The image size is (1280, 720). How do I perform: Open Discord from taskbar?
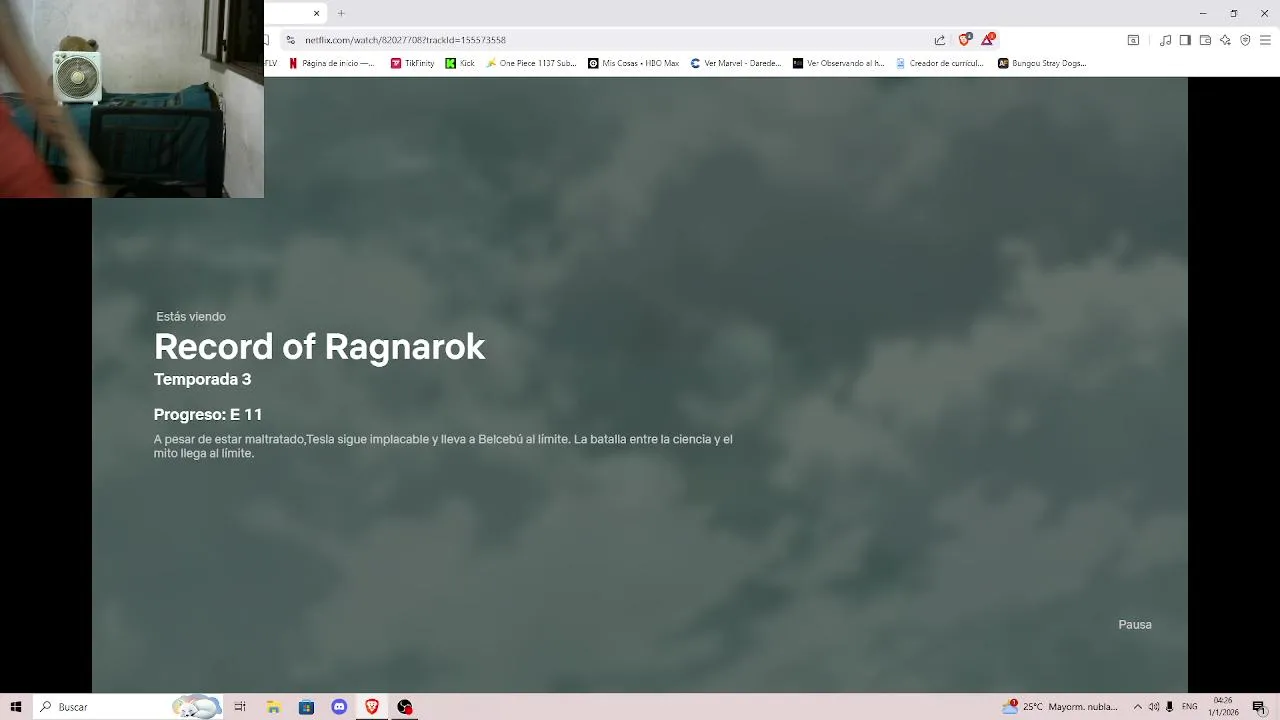339,707
